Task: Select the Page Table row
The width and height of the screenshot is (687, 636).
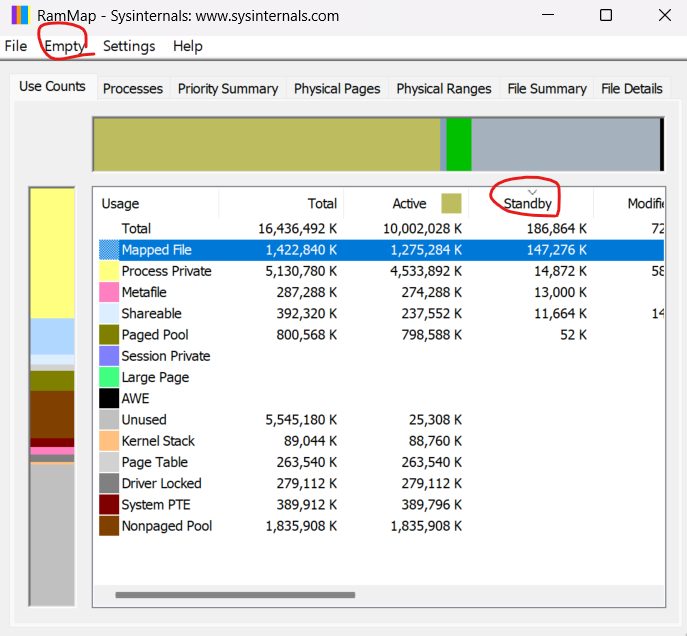Action: point(379,462)
